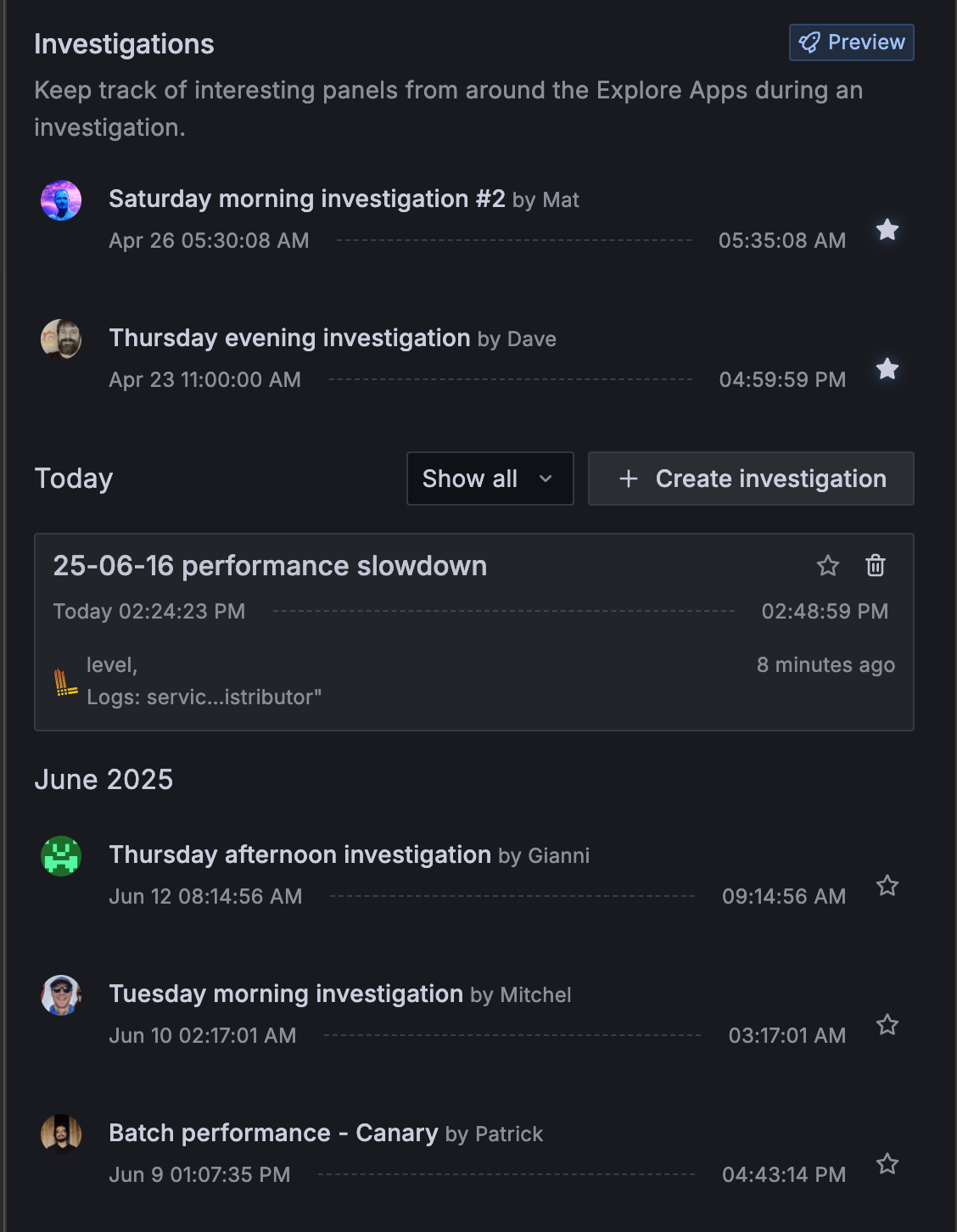Star the Batch performance - Canary investigation
The height and width of the screenshot is (1232, 957).
(887, 1164)
